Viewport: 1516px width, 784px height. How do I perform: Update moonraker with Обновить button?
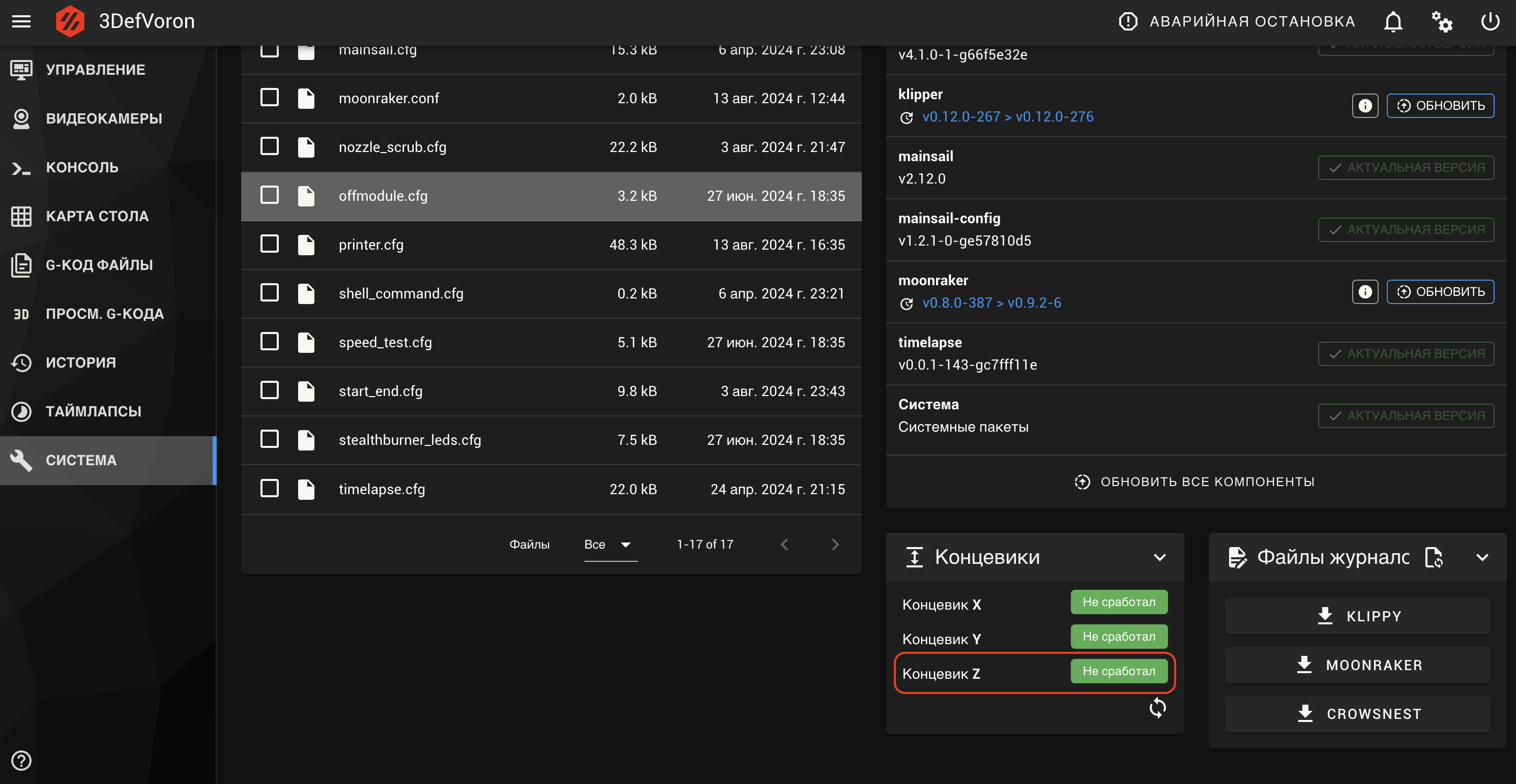(1440, 292)
